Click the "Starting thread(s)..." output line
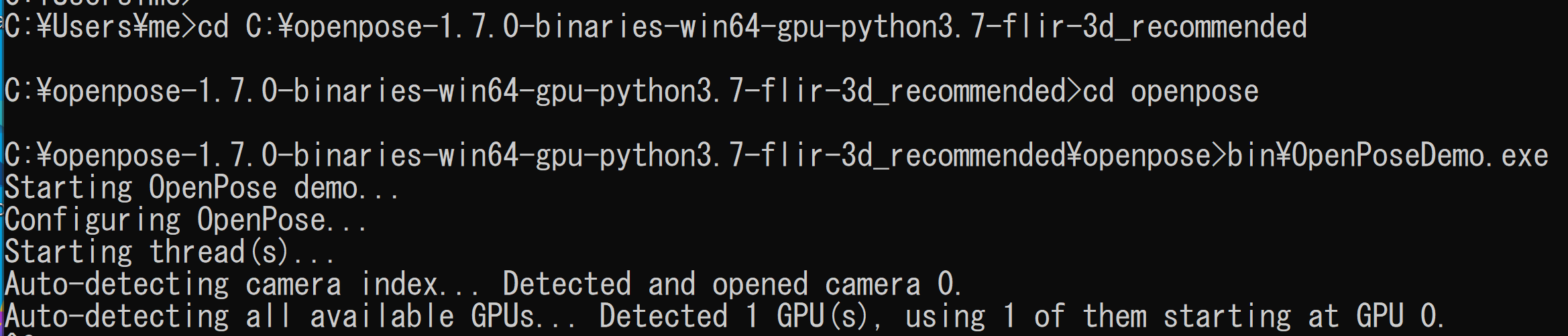Screen dimensions: 1568x336 (x=169, y=252)
